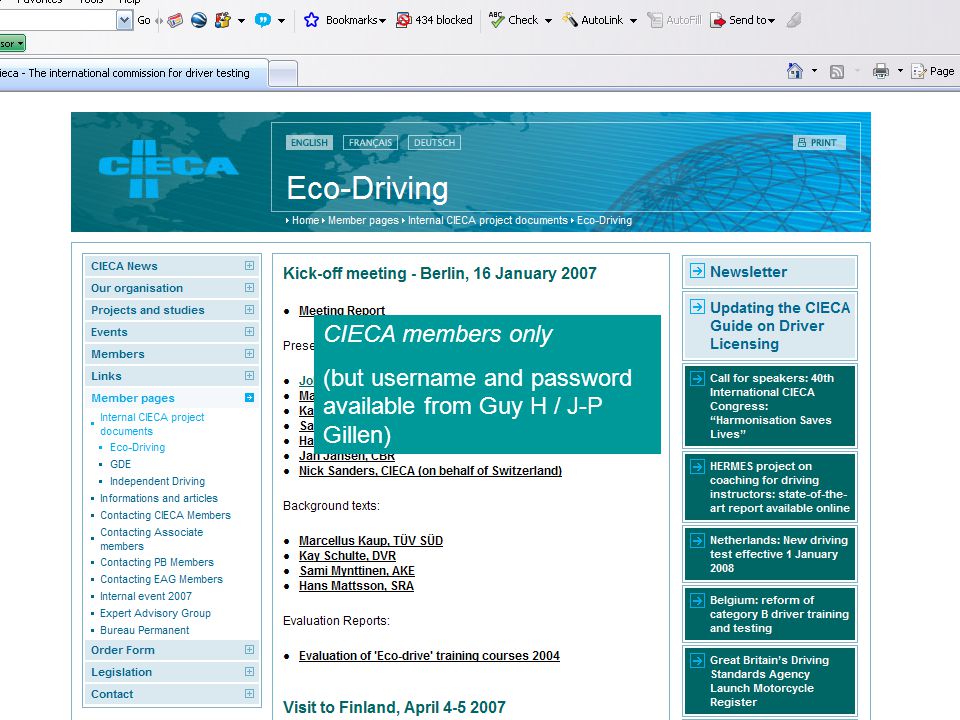The width and height of the screenshot is (960, 720).
Task: Open a new blank tab
Action: click(x=283, y=74)
